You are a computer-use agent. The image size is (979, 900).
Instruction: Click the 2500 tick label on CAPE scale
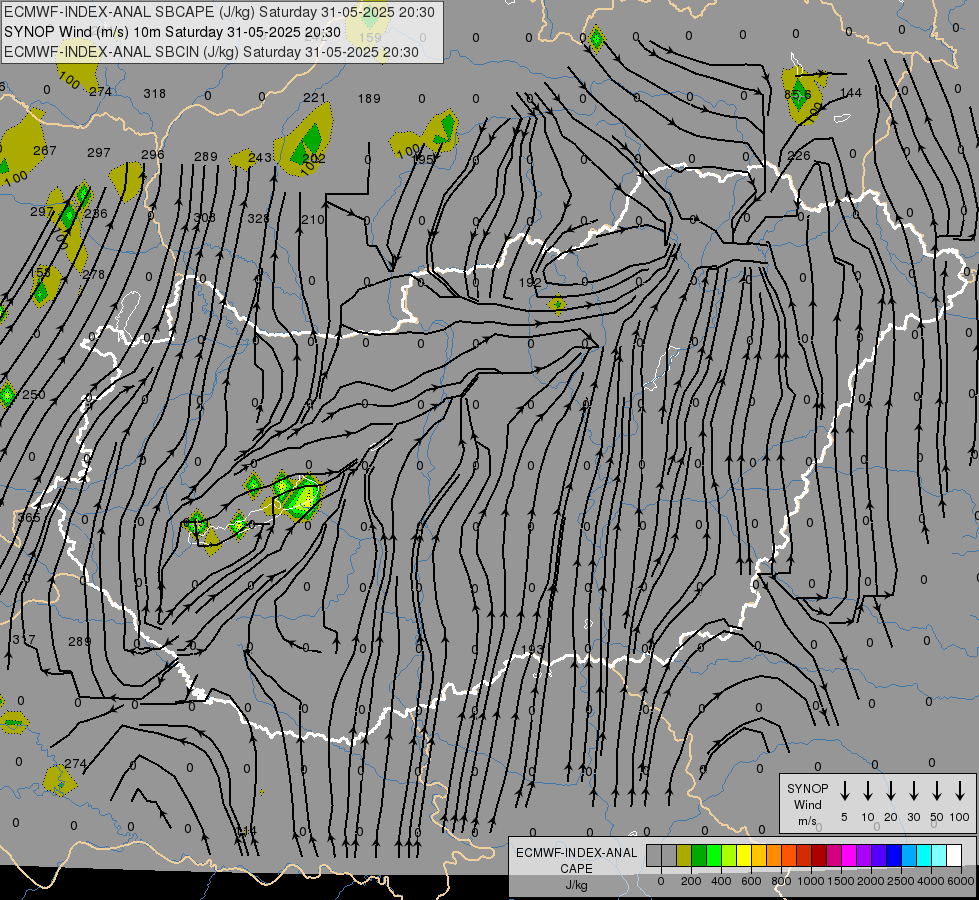pos(901,881)
